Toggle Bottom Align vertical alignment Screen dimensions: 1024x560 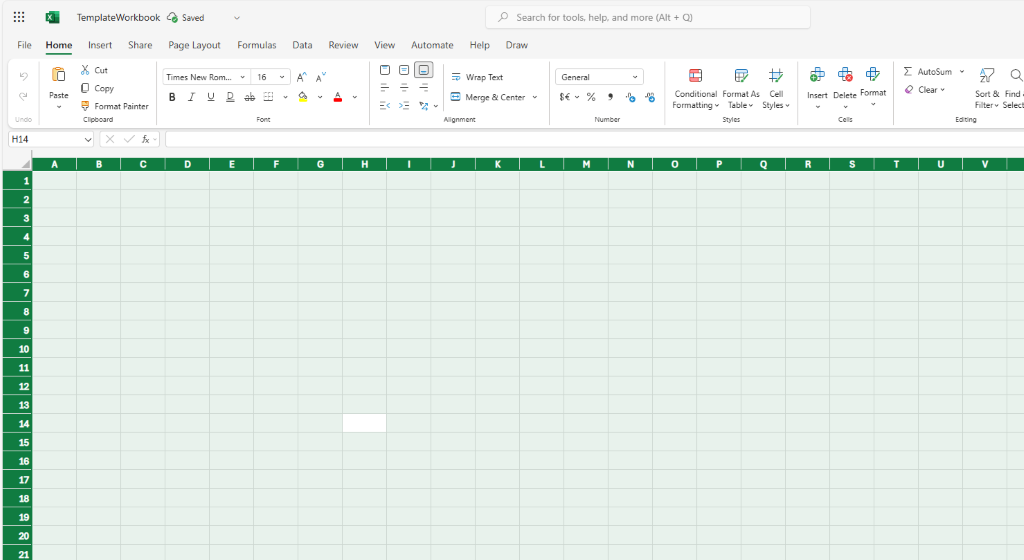pyautogui.click(x=424, y=70)
